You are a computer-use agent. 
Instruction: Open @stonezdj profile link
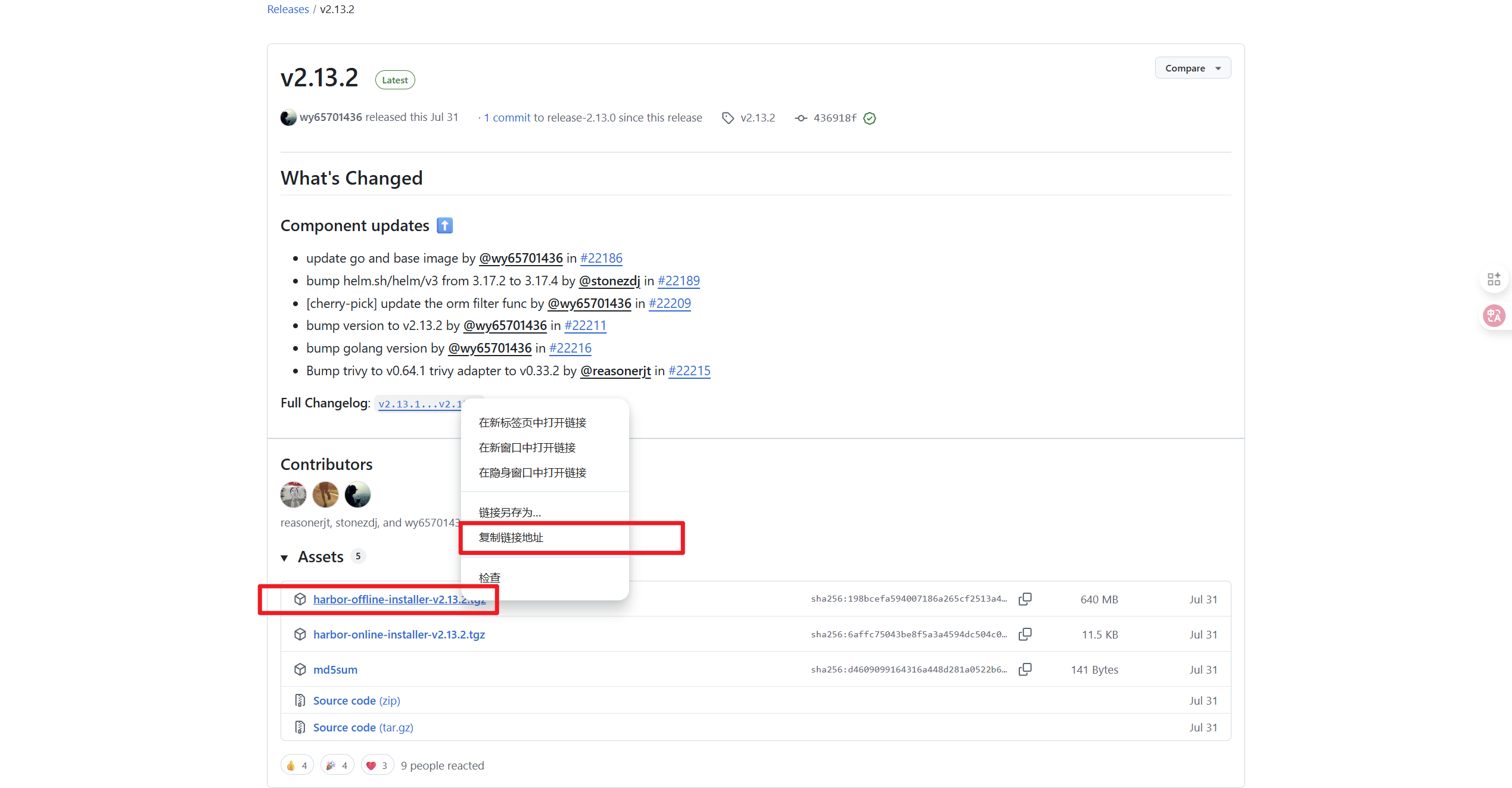[609, 281]
